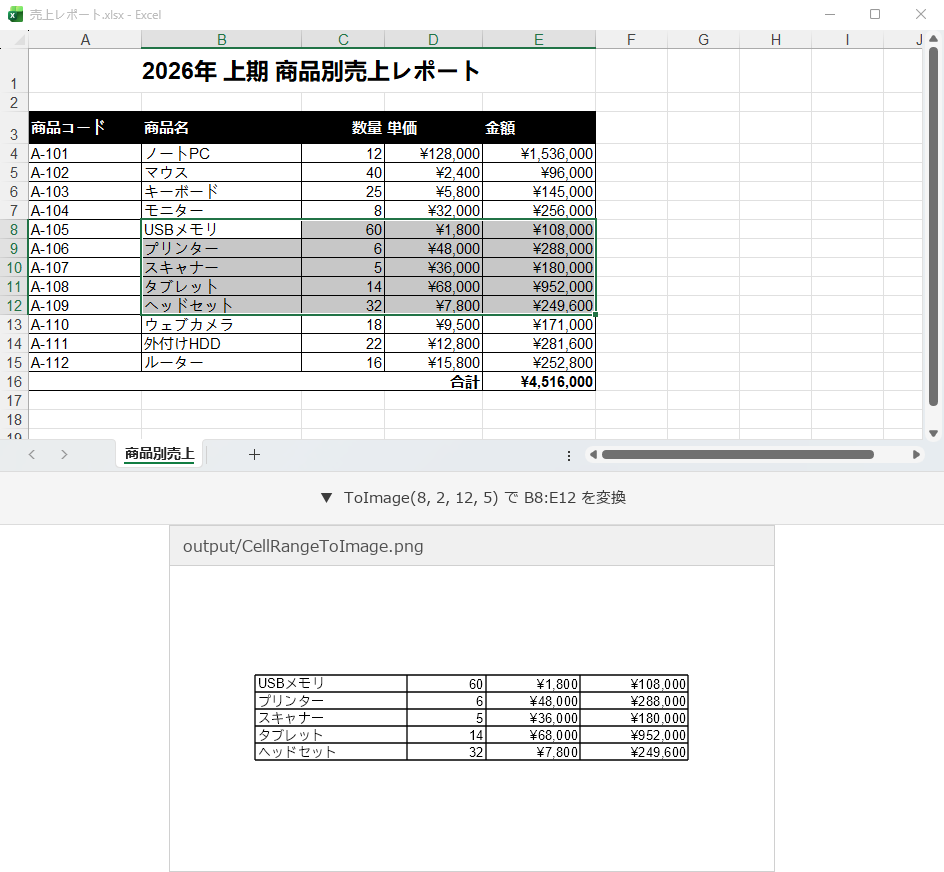Click horizontal scrollbar left arrow

(594, 455)
